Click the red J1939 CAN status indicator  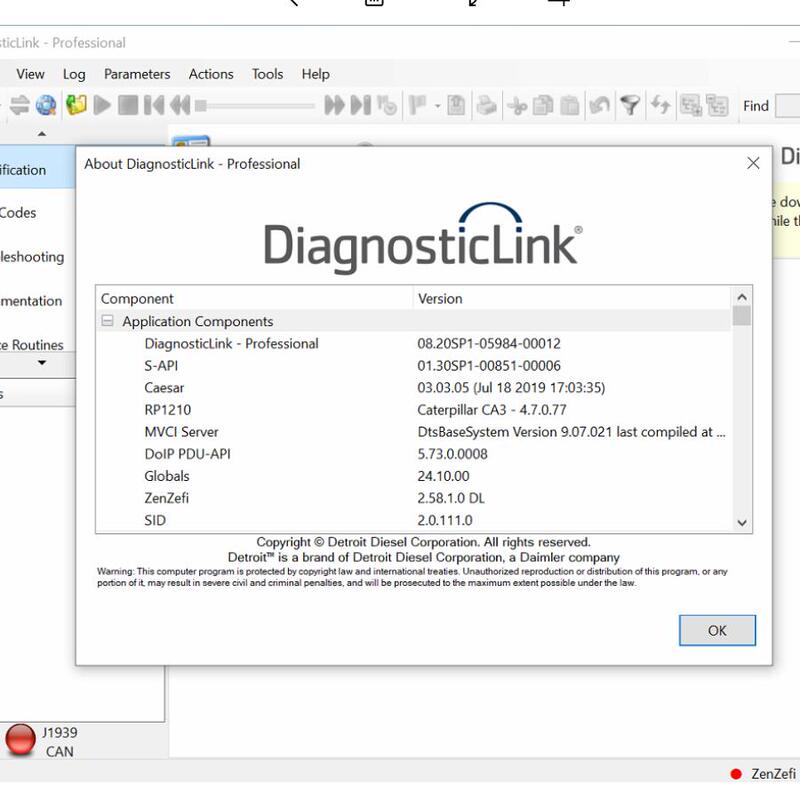pyautogui.click(x=20, y=740)
